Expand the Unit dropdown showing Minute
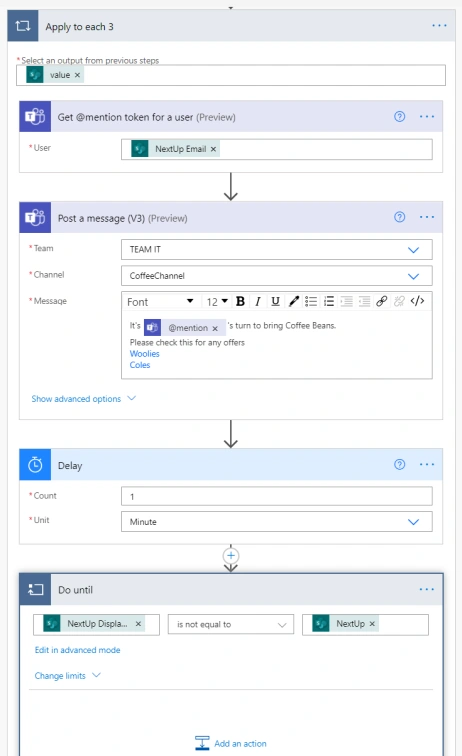The image size is (462, 756). pyautogui.click(x=413, y=522)
